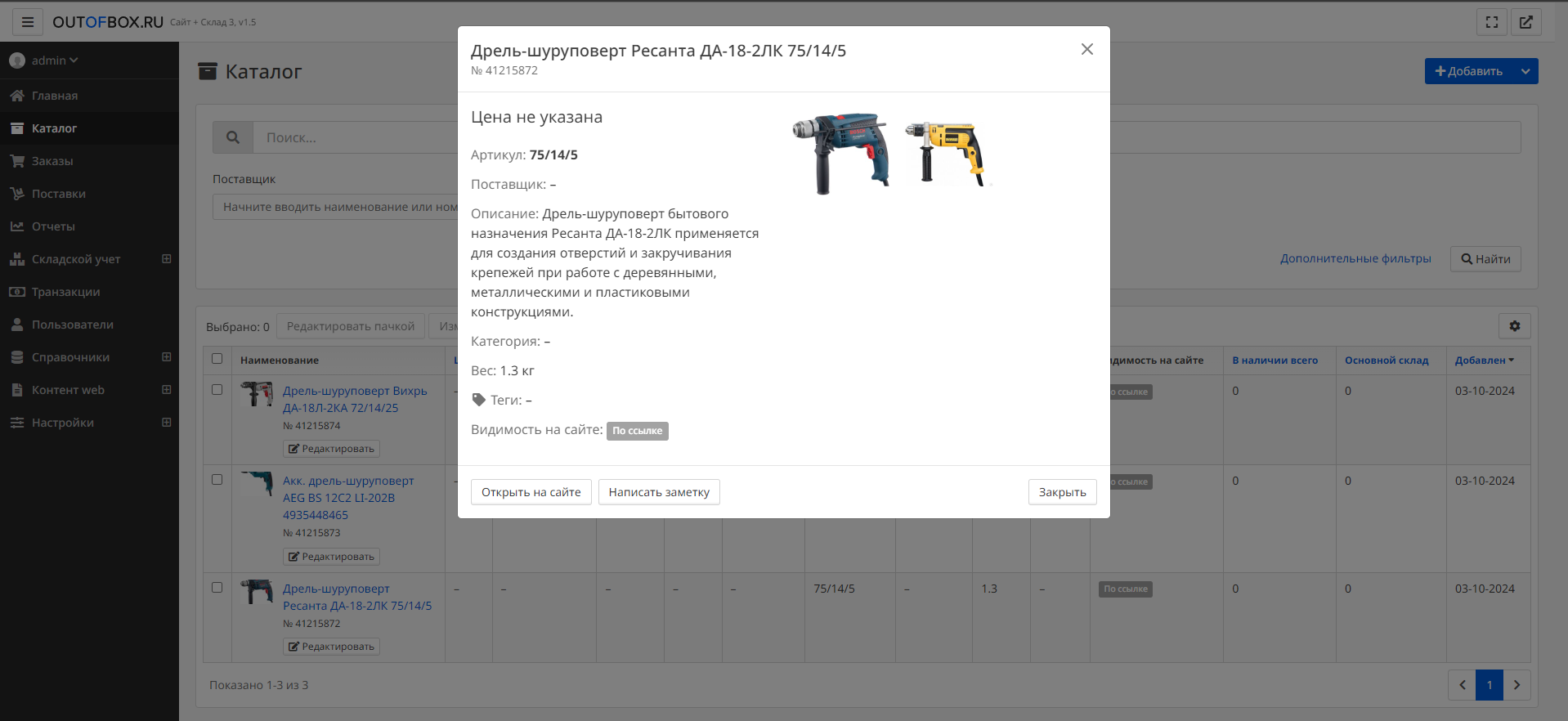This screenshot has width=1568, height=721.
Task: Check the Дрель-шуруповерт Вихрь row checkbox
Action: pyautogui.click(x=217, y=390)
